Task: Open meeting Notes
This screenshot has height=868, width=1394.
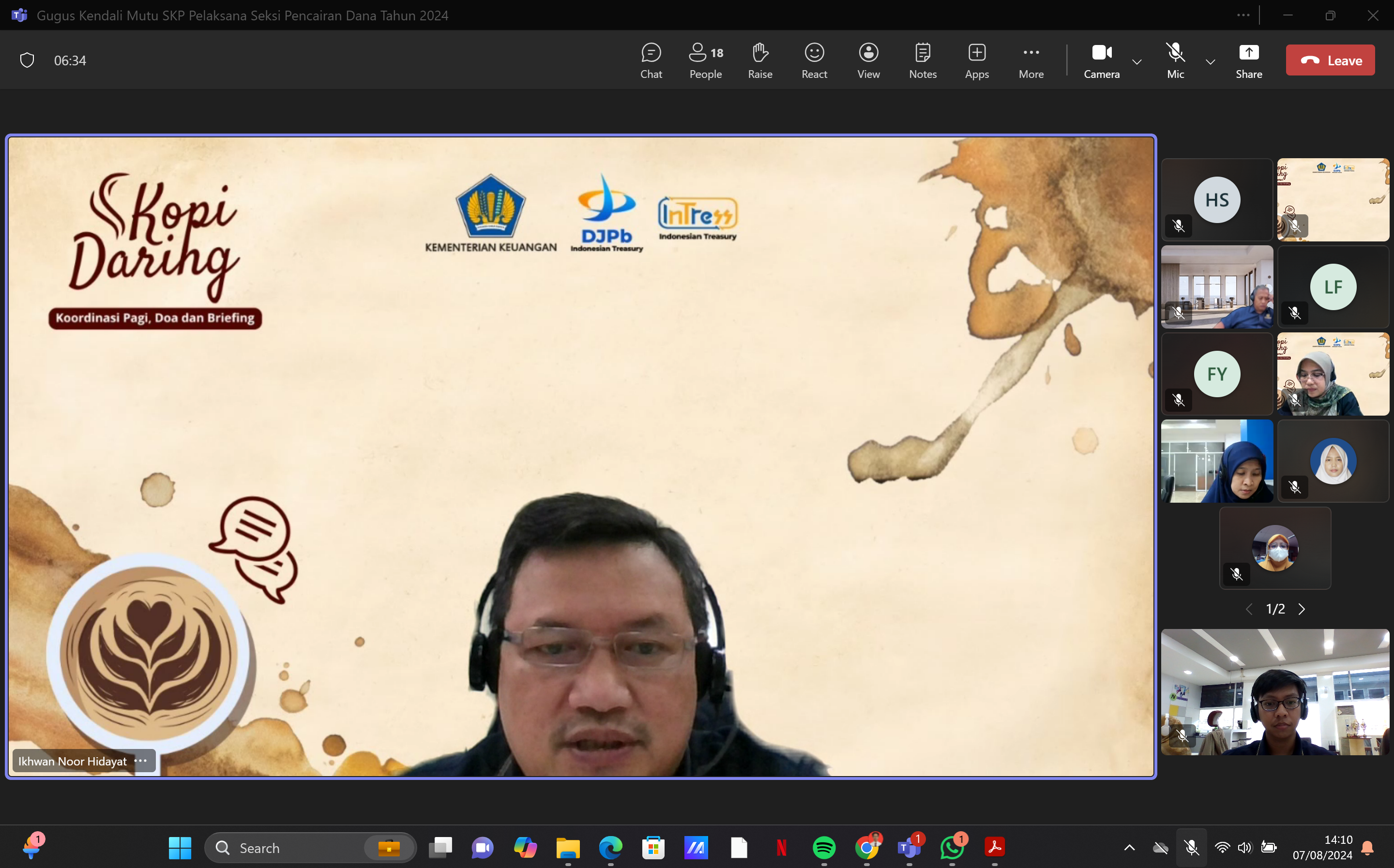Action: click(923, 60)
